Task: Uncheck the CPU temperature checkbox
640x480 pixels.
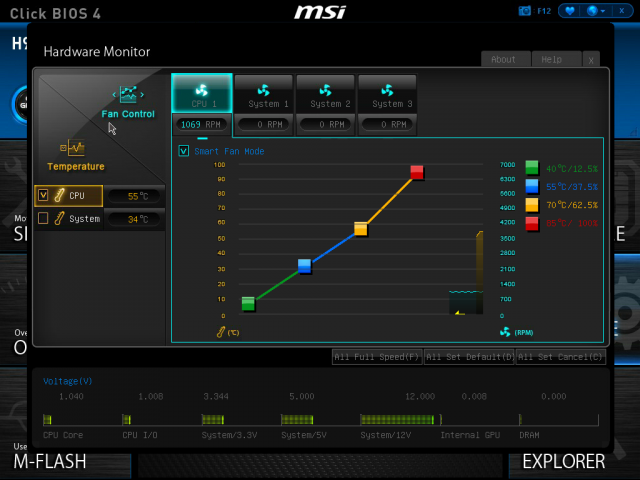Action: [43, 195]
